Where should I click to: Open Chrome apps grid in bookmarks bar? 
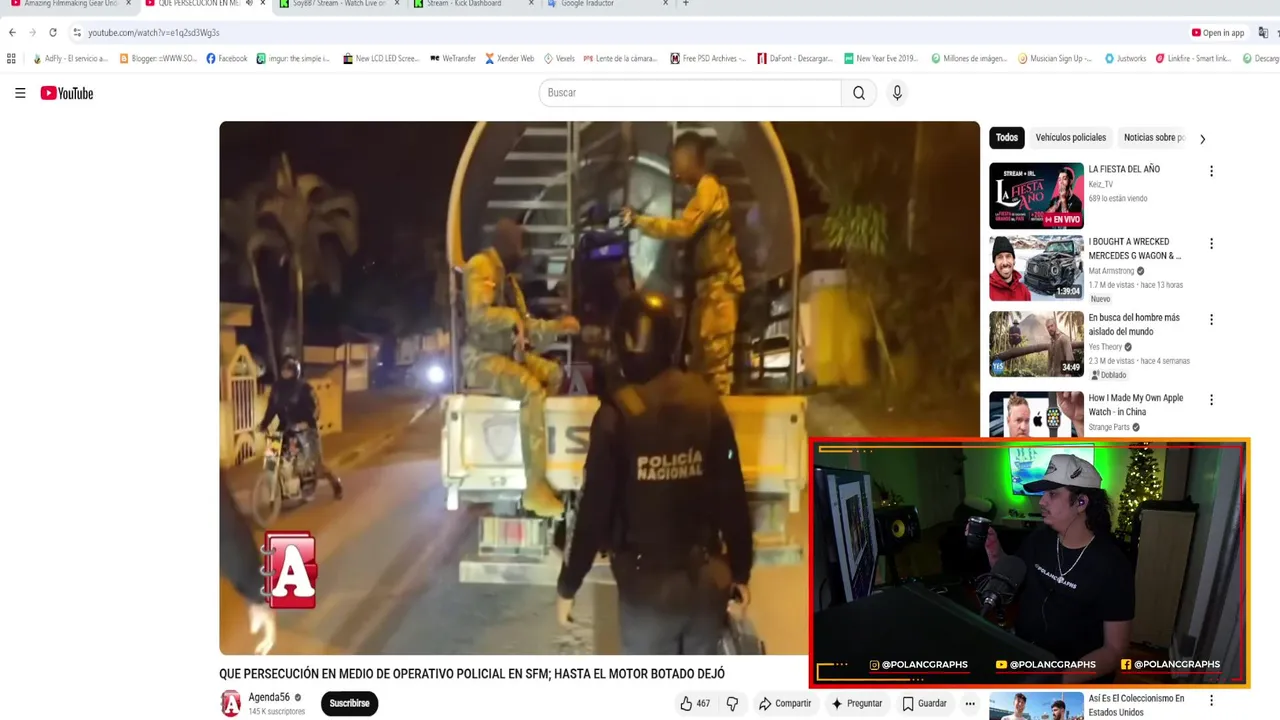click(11, 59)
